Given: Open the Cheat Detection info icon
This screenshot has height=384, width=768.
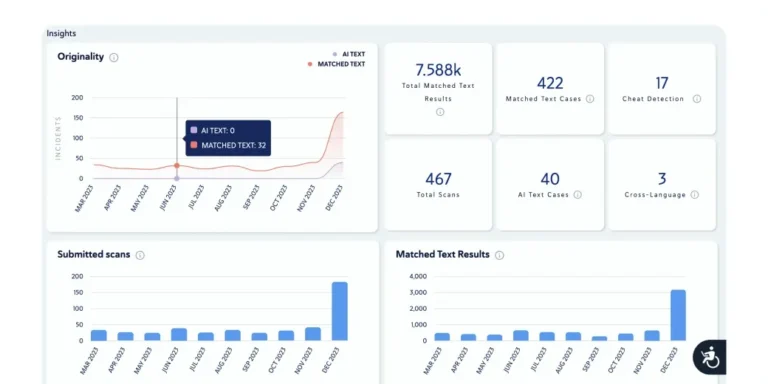Looking at the screenshot, I should tap(696, 99).
